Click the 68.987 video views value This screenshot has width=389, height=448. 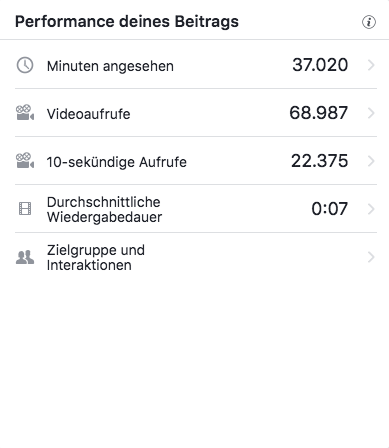coord(319,113)
